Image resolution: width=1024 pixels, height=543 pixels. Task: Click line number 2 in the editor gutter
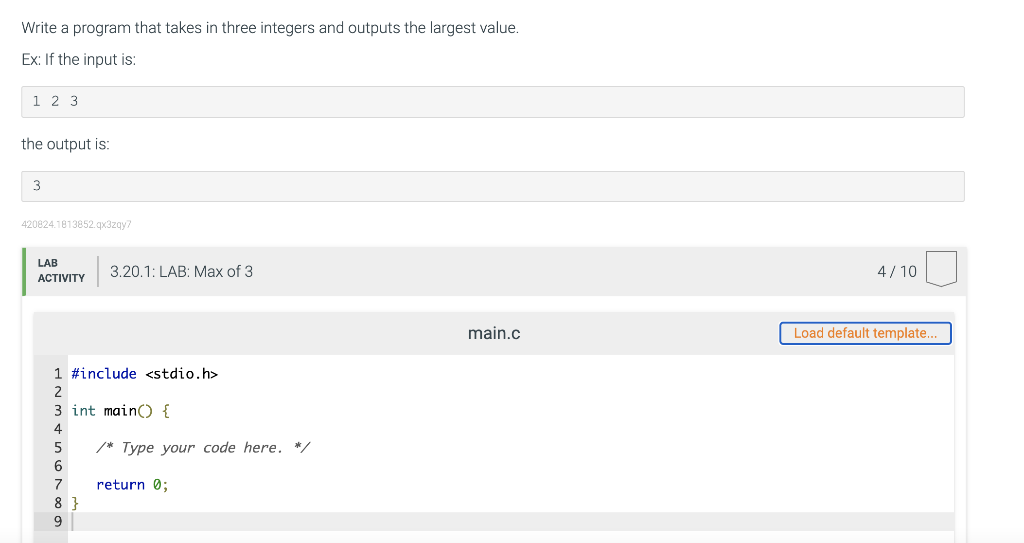(x=58, y=392)
